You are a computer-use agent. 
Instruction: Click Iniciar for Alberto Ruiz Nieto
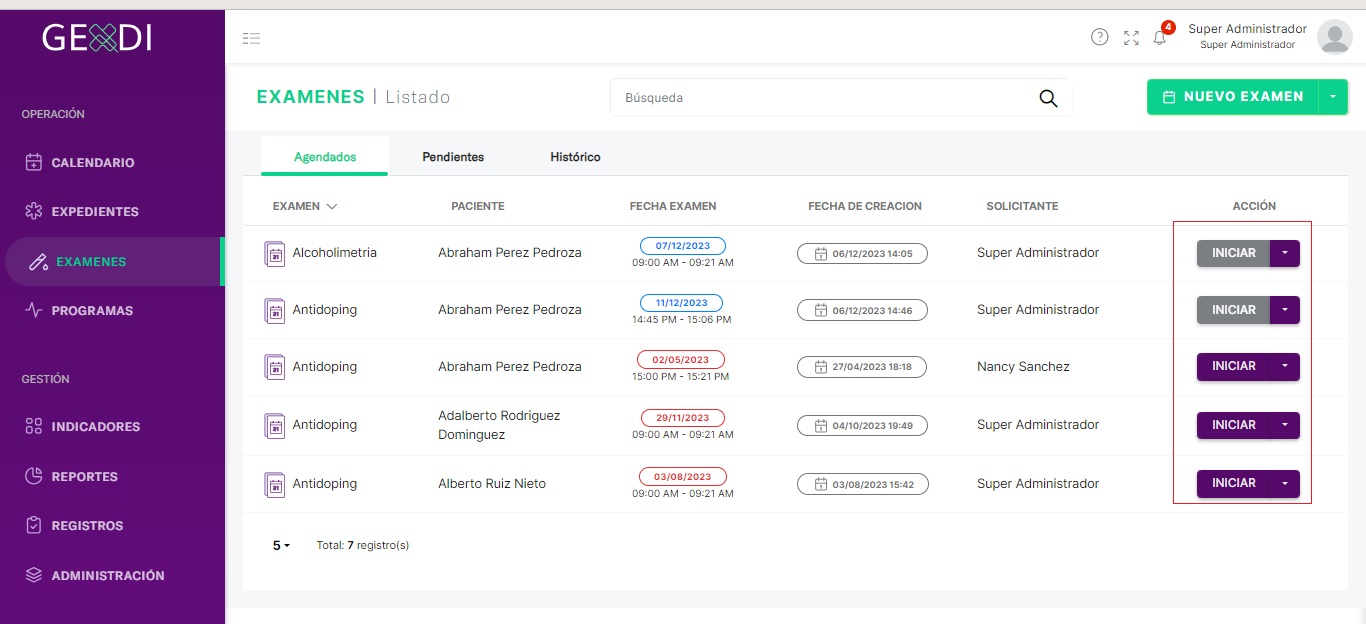pyautogui.click(x=1233, y=483)
